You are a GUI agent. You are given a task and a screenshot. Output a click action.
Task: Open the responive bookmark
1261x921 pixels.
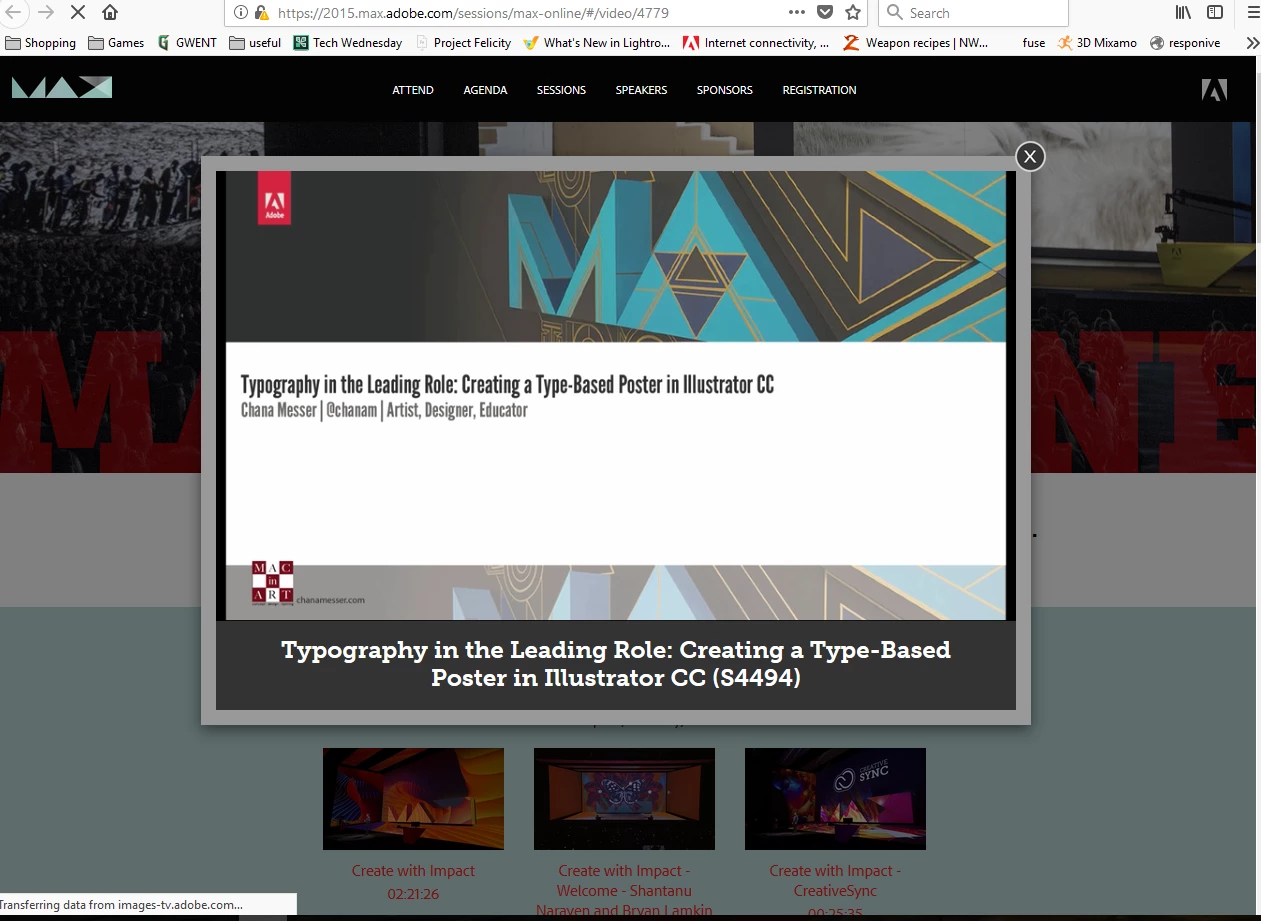click(x=1185, y=43)
